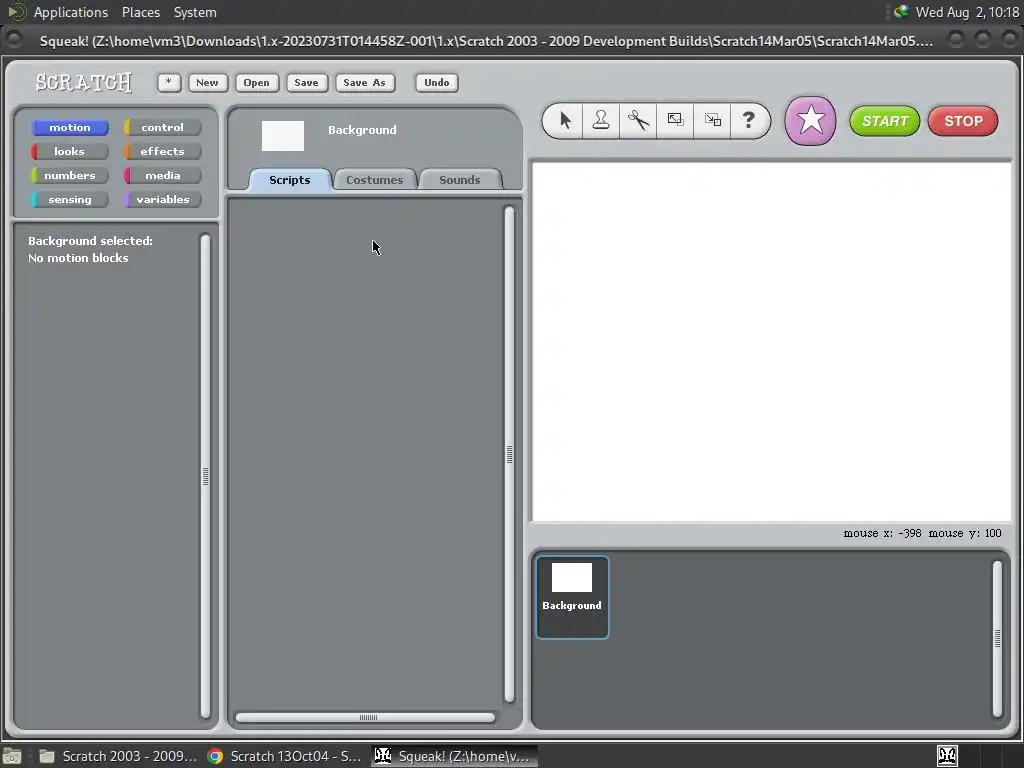Click the Squeak! taskbar item

click(455, 756)
